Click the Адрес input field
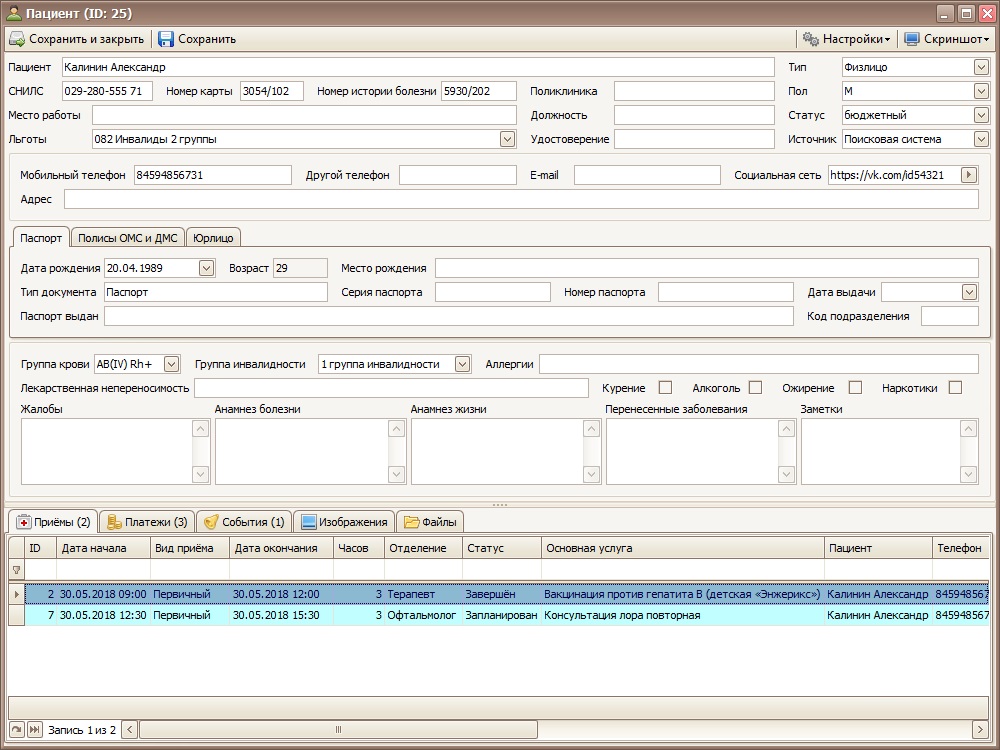 520,199
